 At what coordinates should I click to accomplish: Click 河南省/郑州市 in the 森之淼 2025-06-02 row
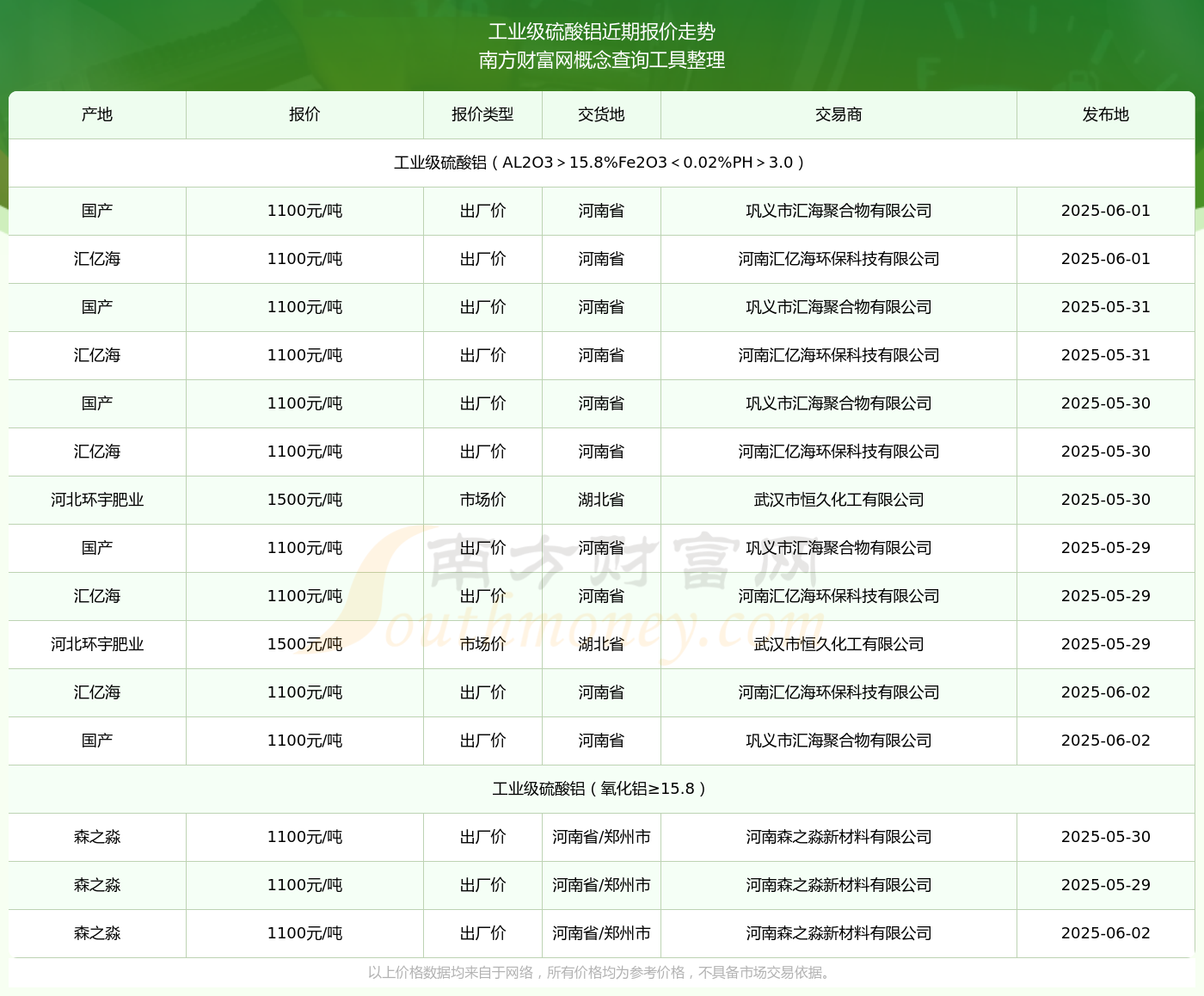coord(601,933)
